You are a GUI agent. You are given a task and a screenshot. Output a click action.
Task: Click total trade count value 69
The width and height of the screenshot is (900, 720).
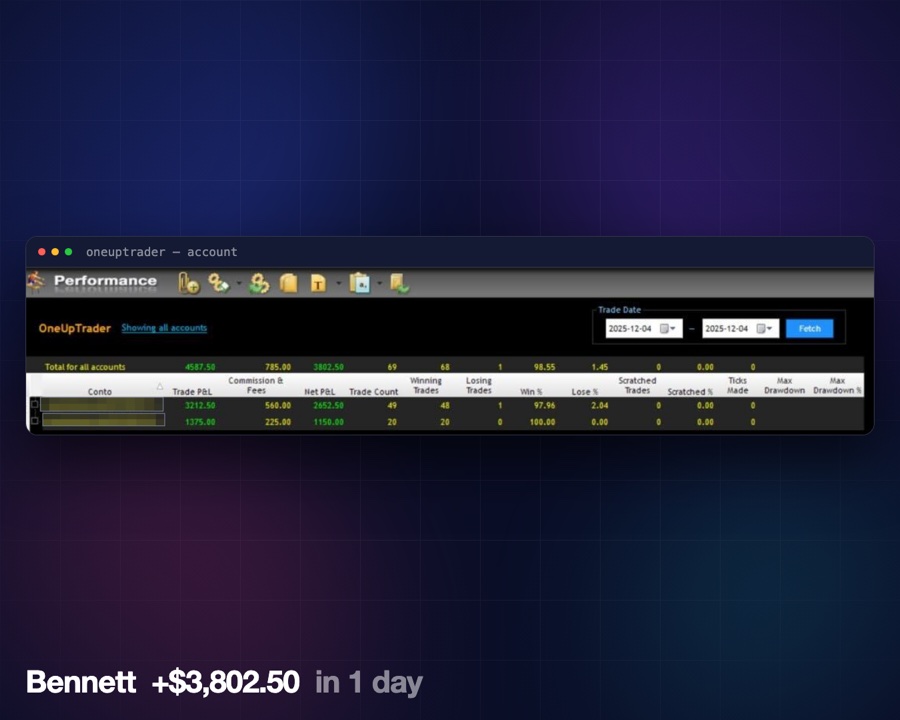[x=392, y=367]
